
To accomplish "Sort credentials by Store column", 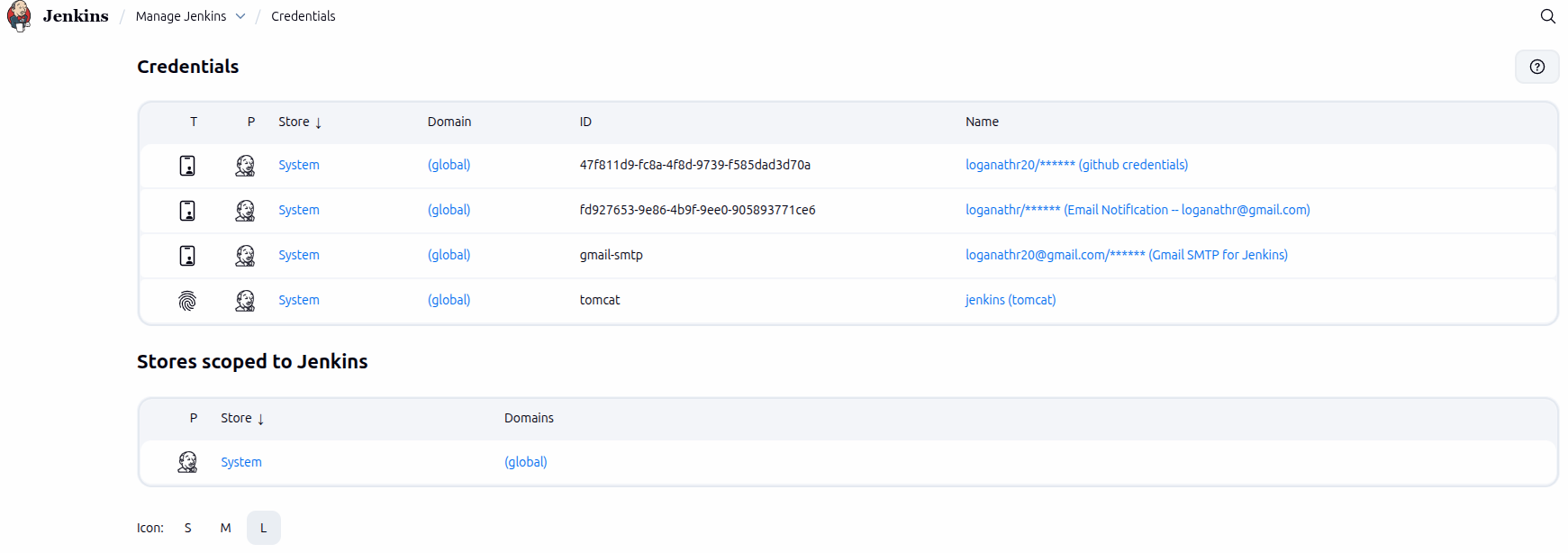I will tap(300, 122).
